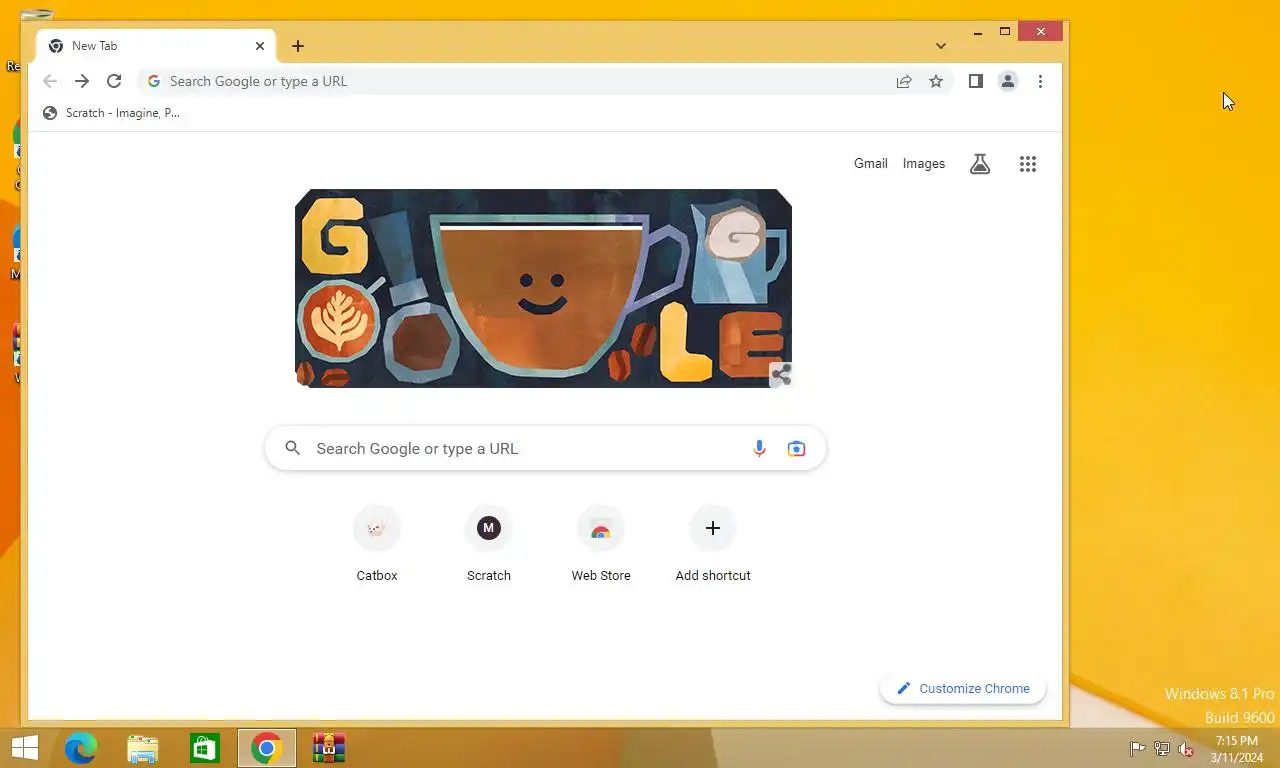This screenshot has width=1280, height=768.
Task: Click the Google search box
Action: click(x=545, y=448)
